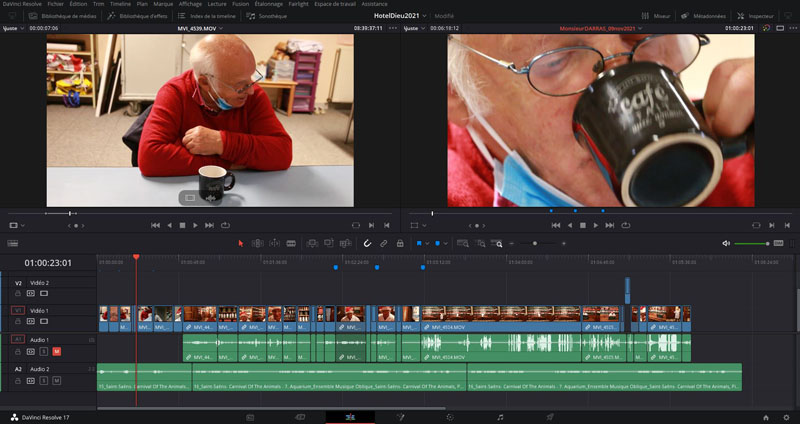
Task: Click the Custom zoom icon
Action: (x=497, y=243)
